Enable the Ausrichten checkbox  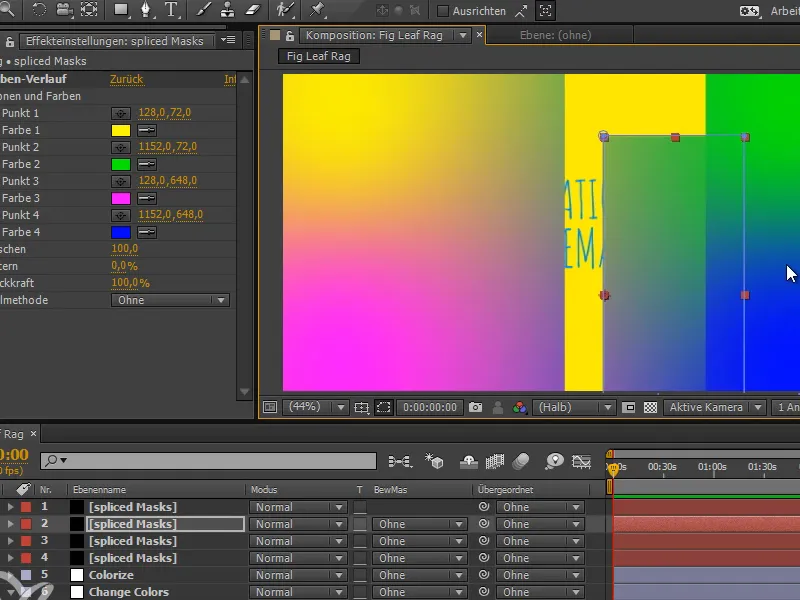[443, 11]
